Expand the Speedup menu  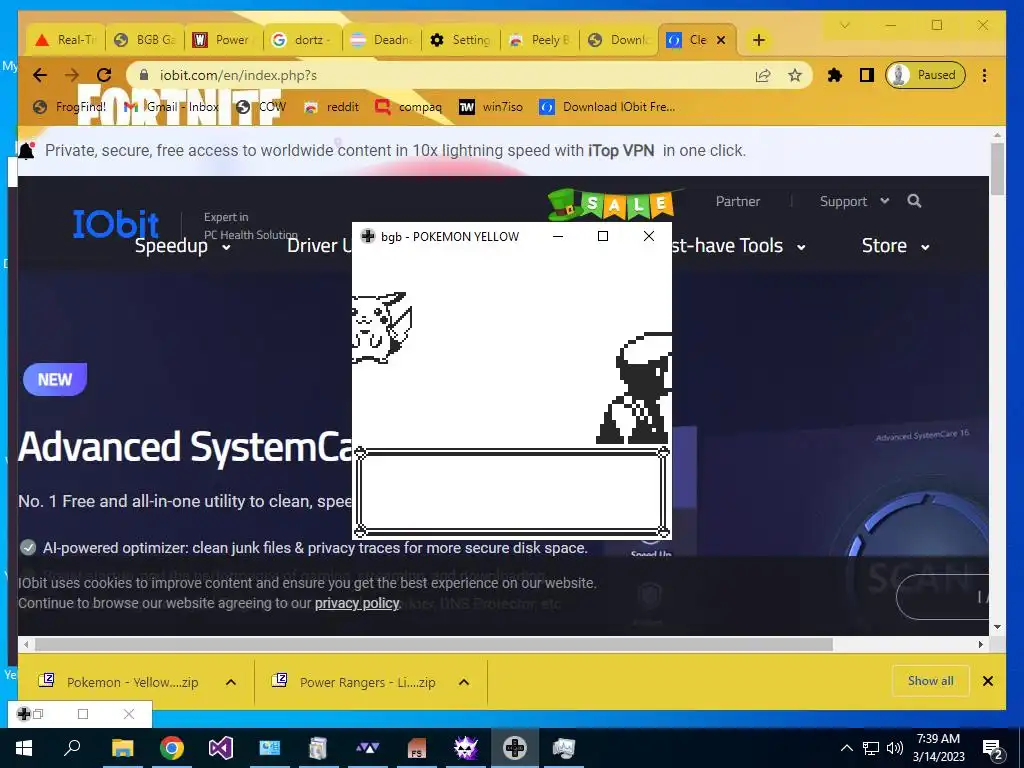coord(183,246)
